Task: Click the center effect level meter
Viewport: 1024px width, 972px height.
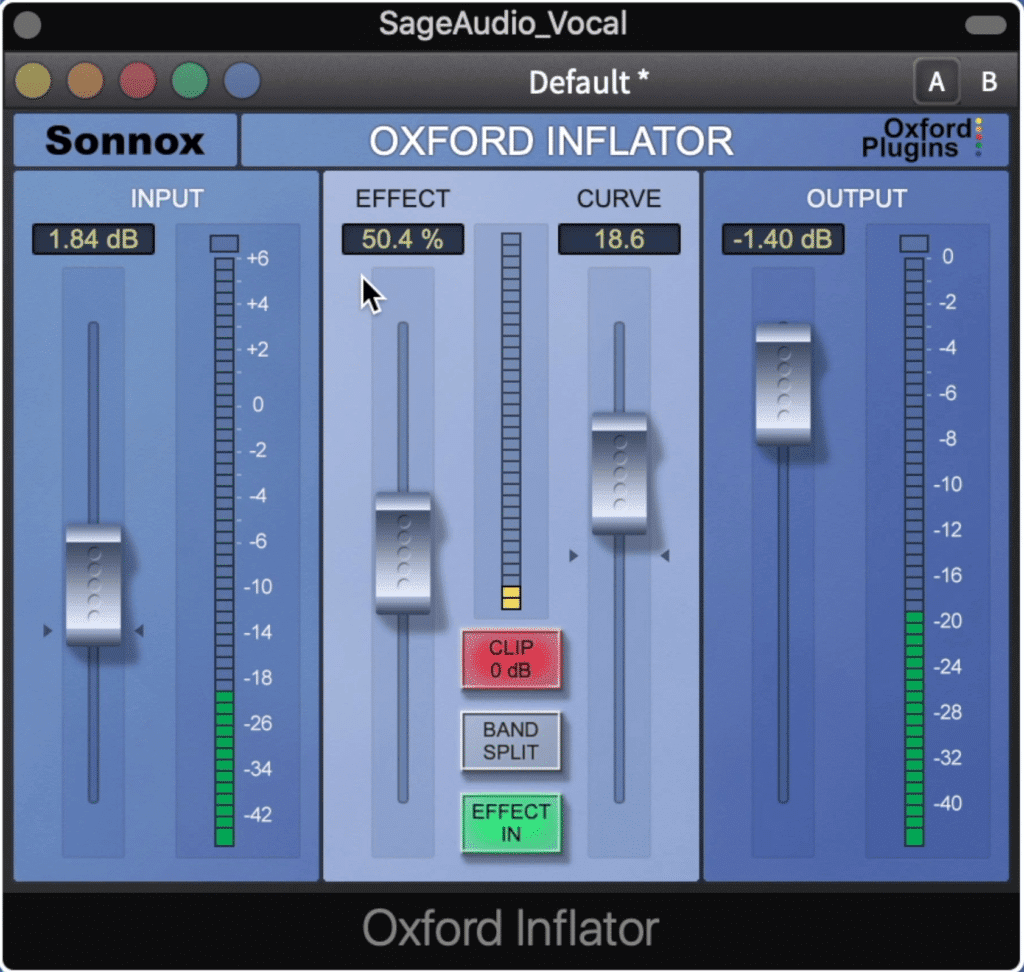Action: point(511,421)
